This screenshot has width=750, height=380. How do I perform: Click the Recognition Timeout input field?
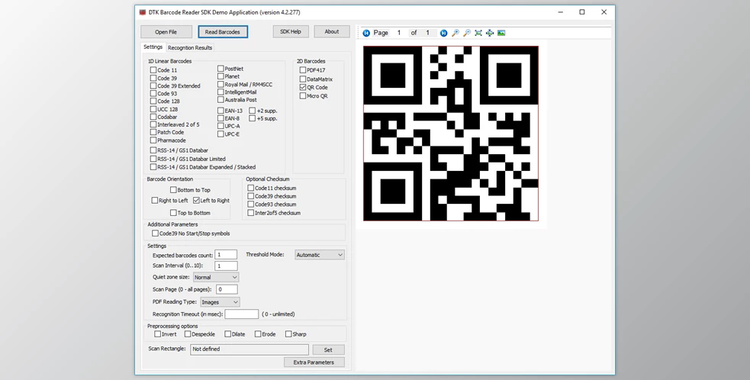click(242, 314)
